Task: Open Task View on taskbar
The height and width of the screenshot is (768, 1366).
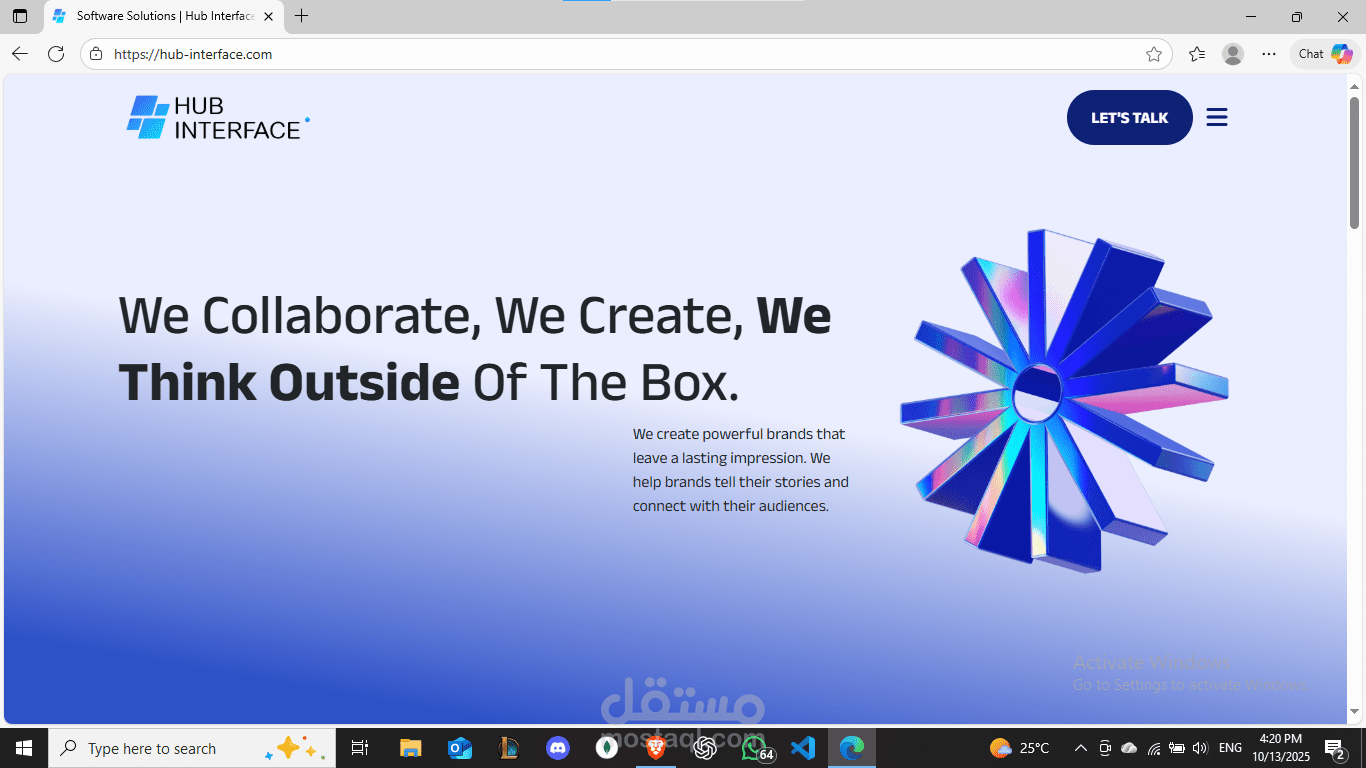Action: [360, 748]
